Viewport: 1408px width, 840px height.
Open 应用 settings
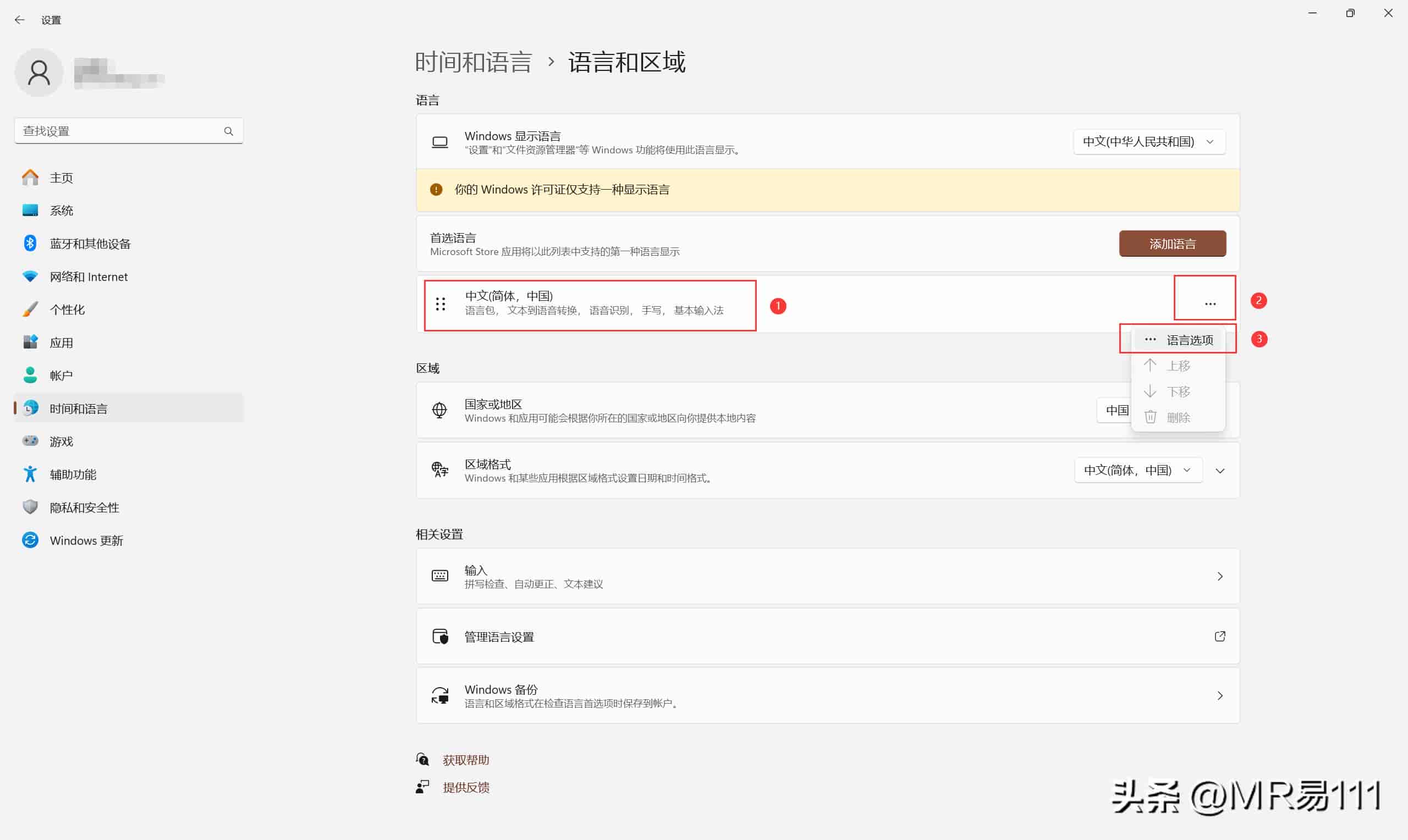(129, 342)
